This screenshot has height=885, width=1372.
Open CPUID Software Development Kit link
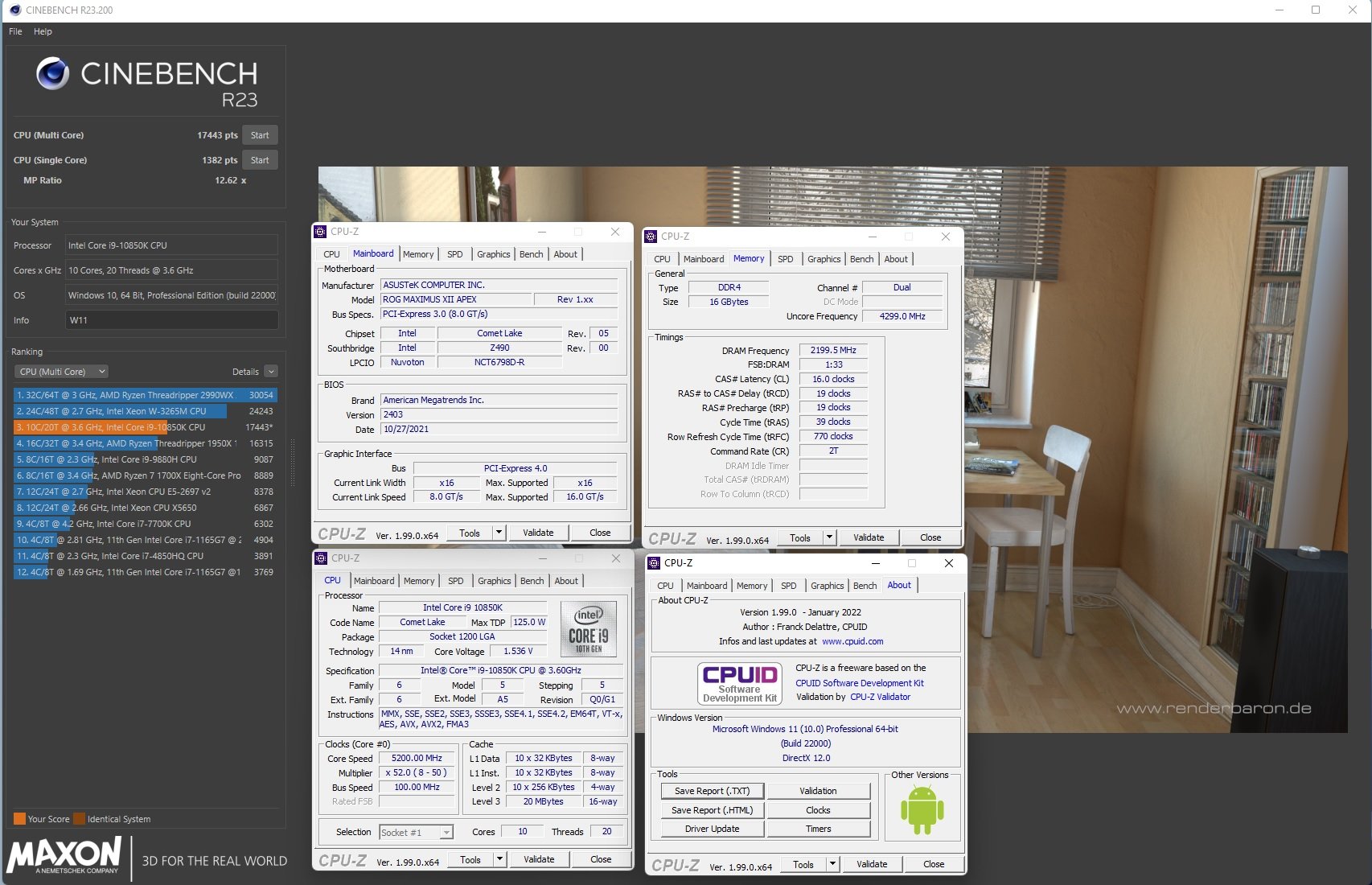pyautogui.click(x=860, y=683)
